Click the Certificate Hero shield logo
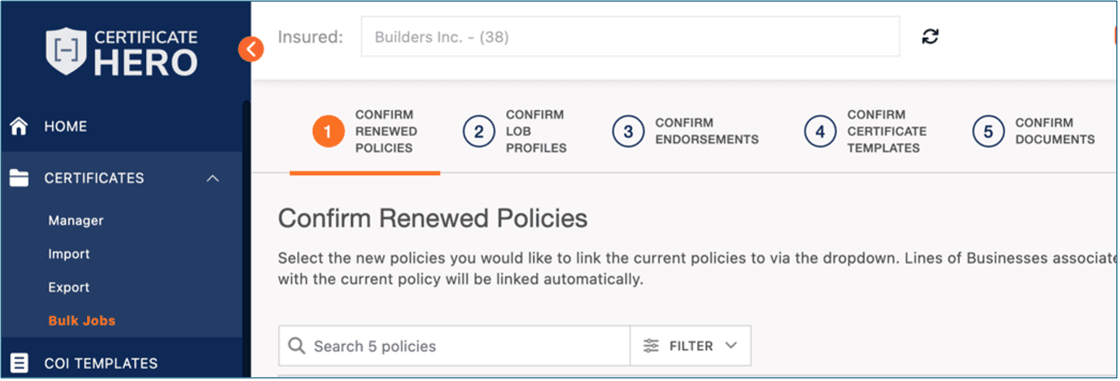 tap(65, 51)
